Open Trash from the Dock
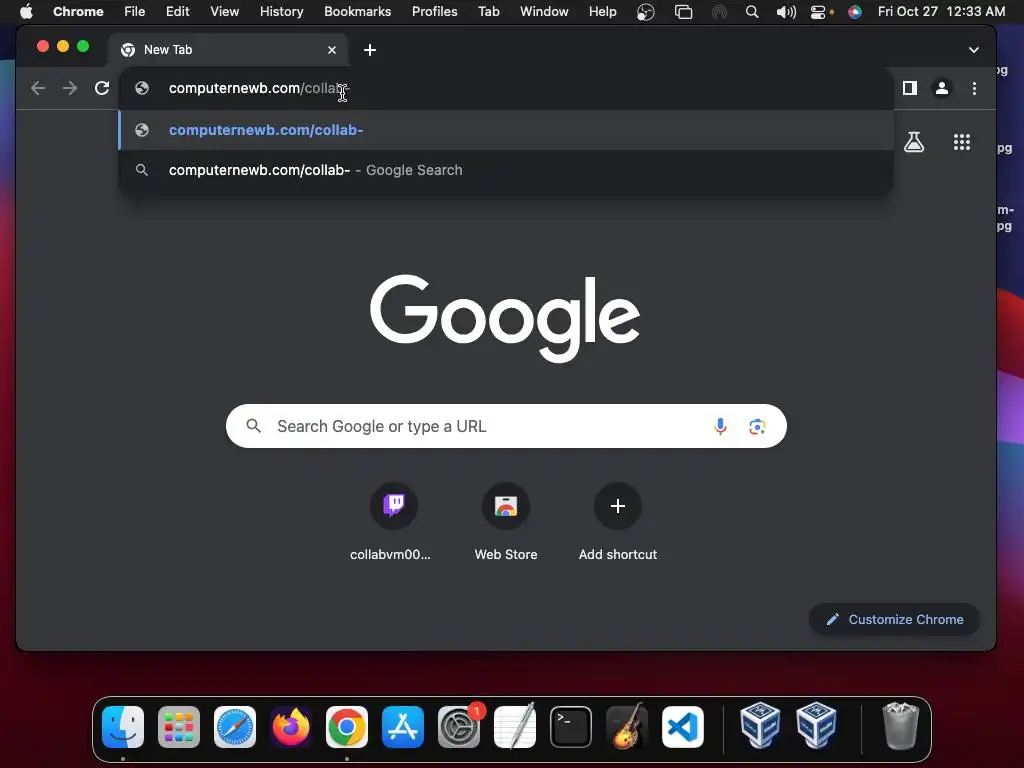Viewport: 1024px width, 768px height. point(901,726)
